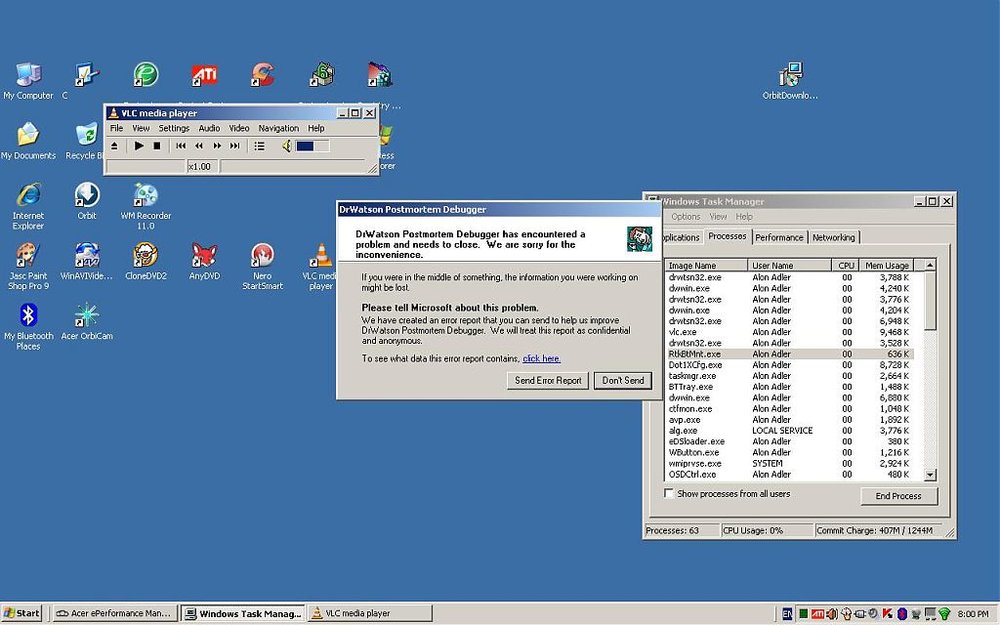Stop playback in VLC media player
The image size is (1000, 625).
click(157, 146)
